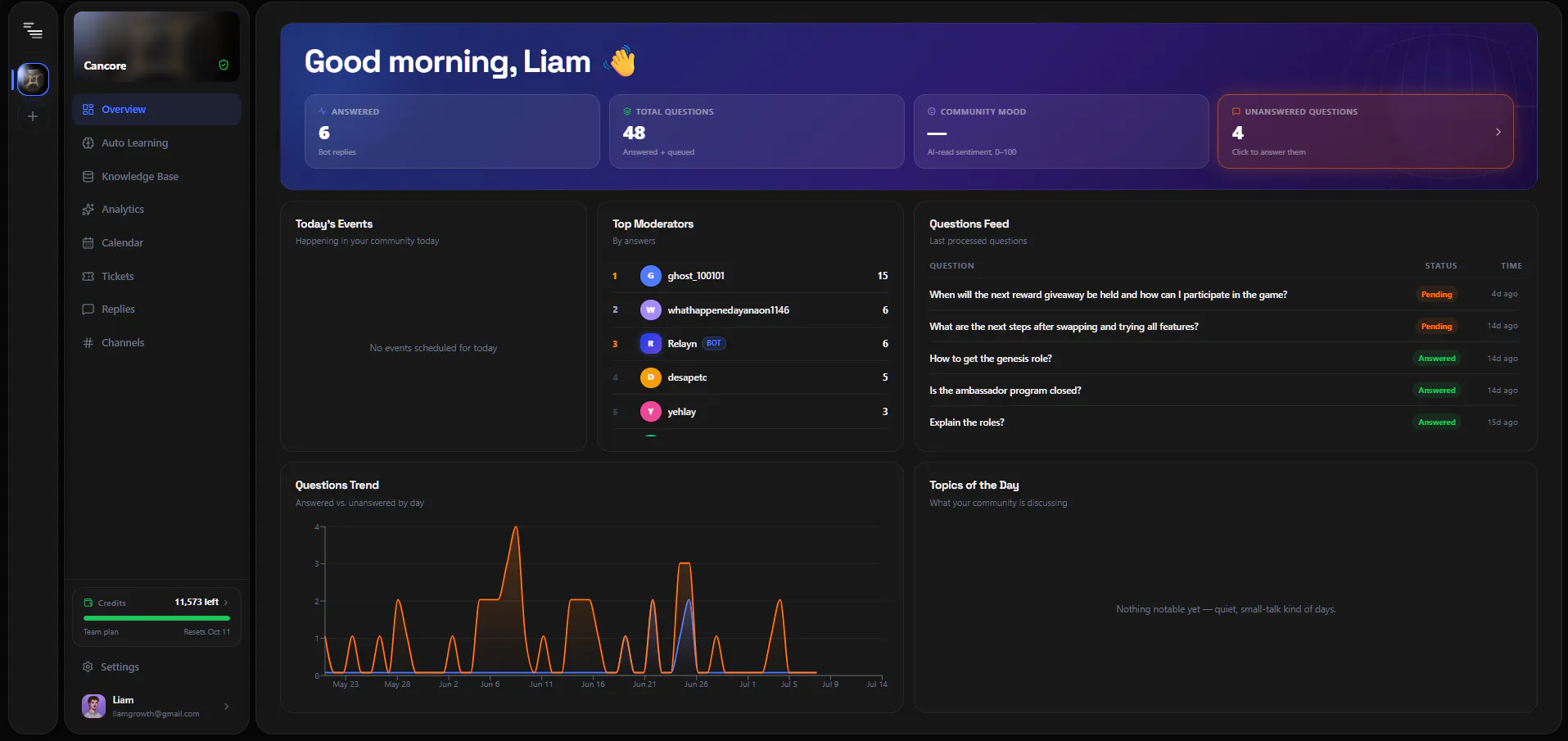Click the Replies chat bubble icon

[x=88, y=309]
